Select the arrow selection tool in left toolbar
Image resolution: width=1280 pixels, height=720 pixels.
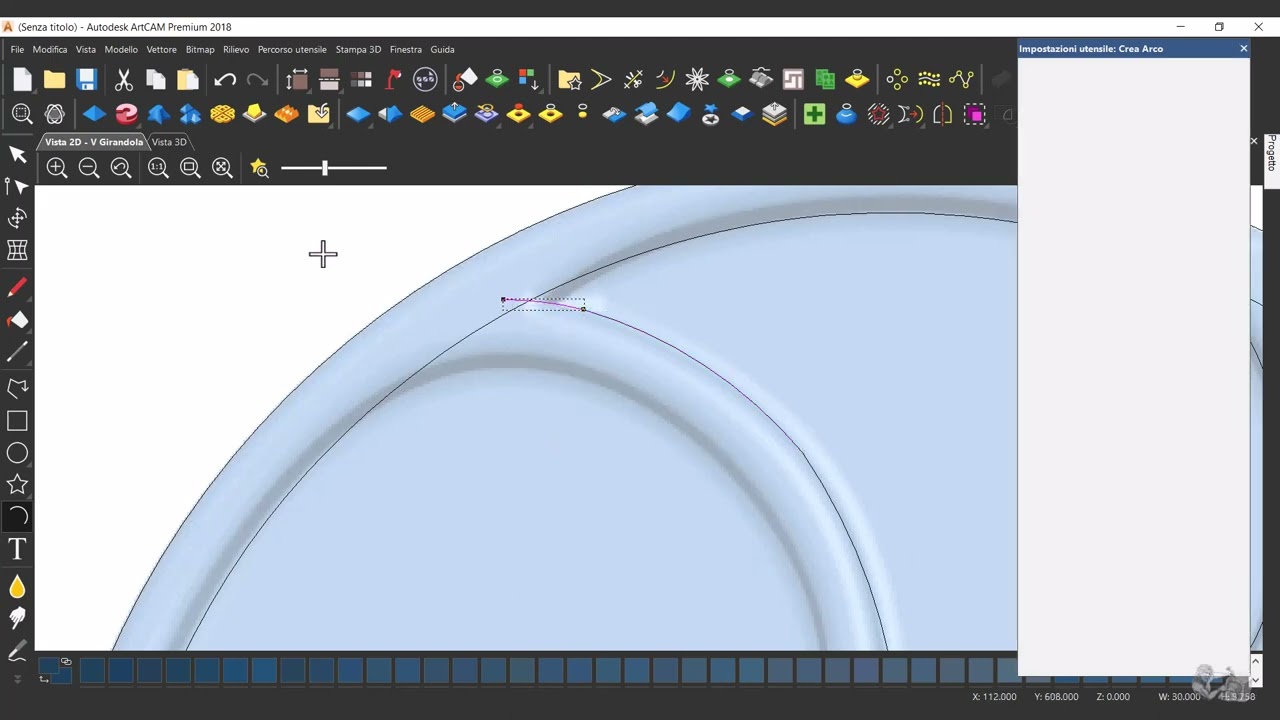pos(17,154)
